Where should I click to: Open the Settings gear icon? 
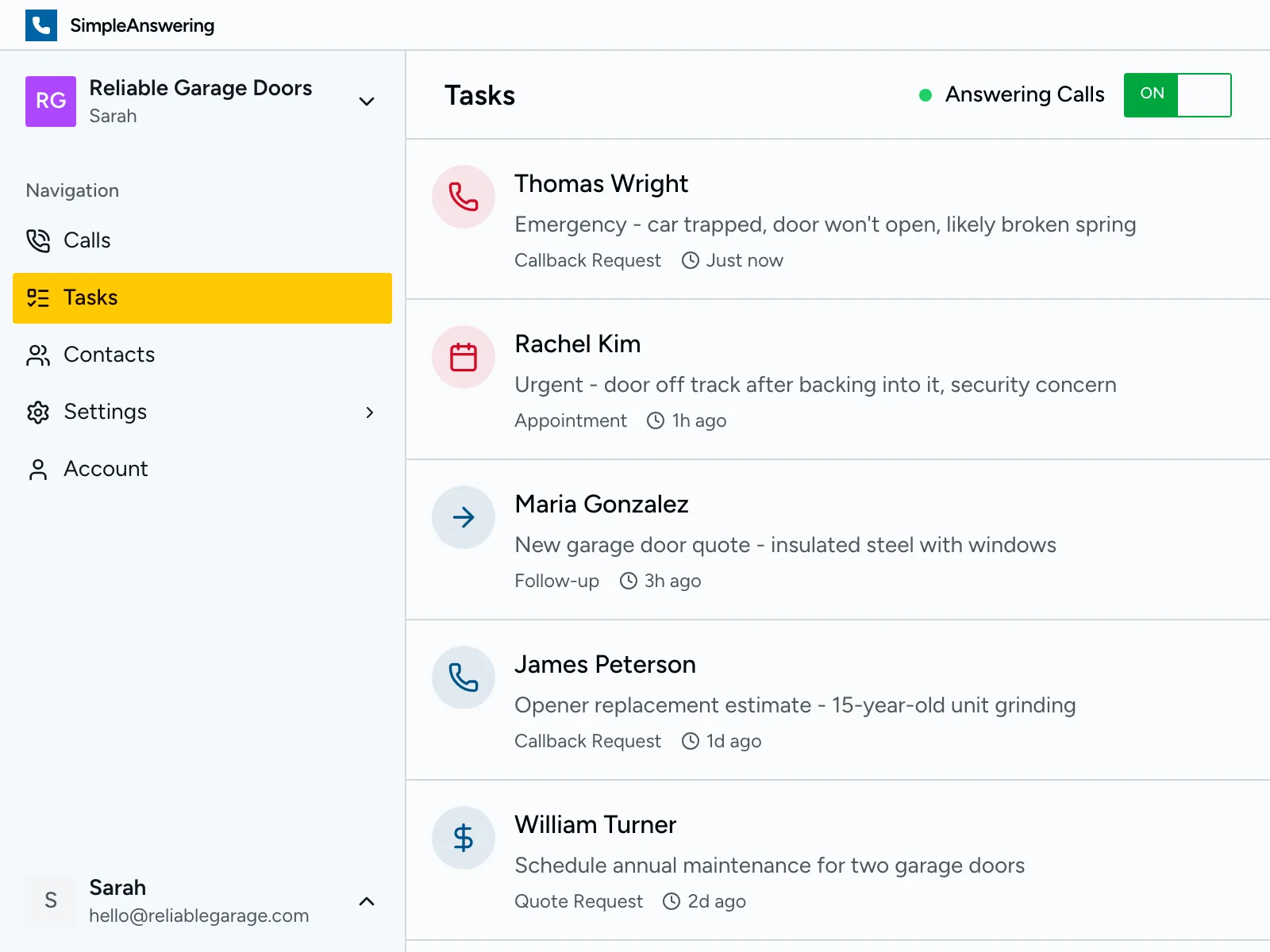(37, 412)
